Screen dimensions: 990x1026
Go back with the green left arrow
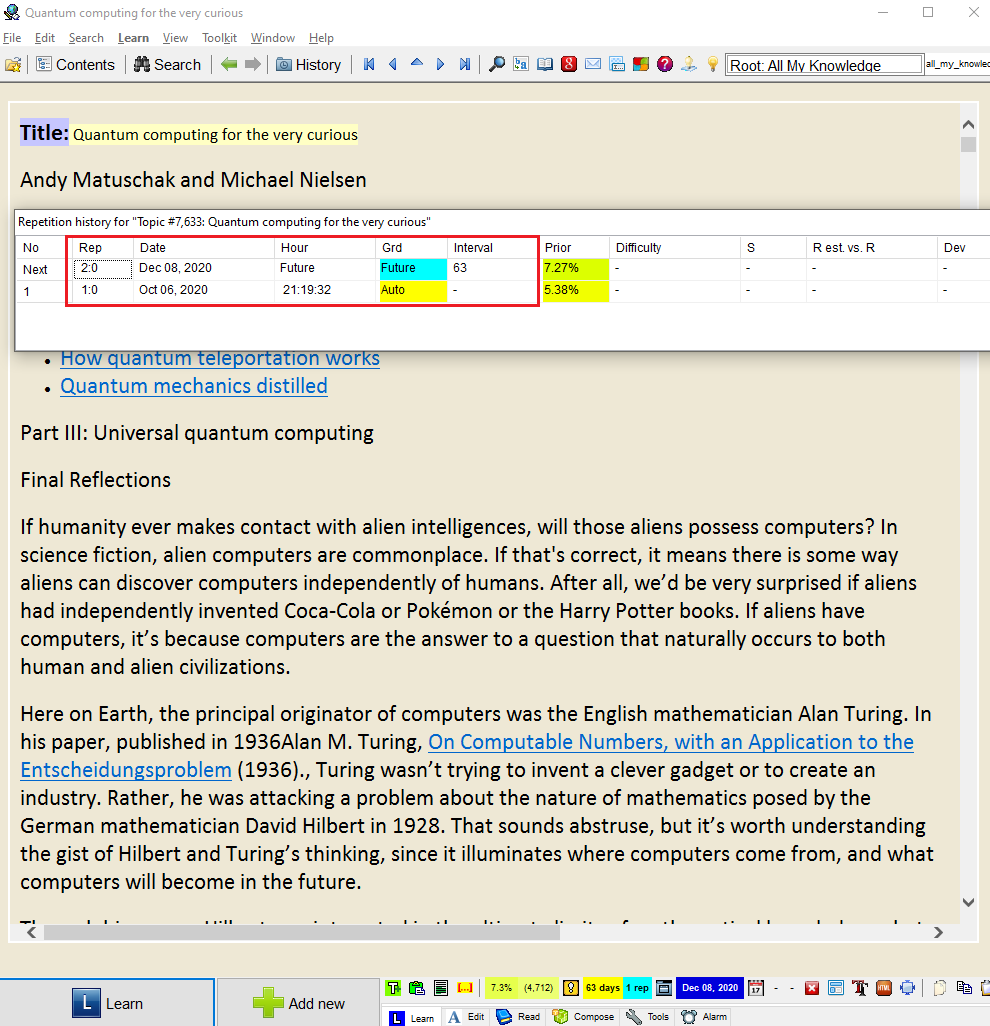point(228,64)
